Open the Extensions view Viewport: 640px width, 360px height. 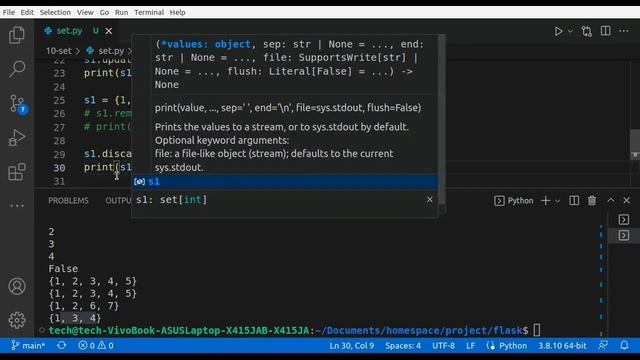pos(17,172)
